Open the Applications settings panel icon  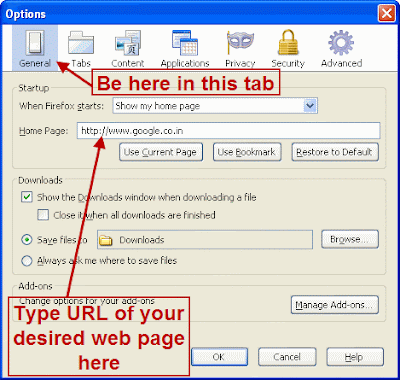point(185,42)
